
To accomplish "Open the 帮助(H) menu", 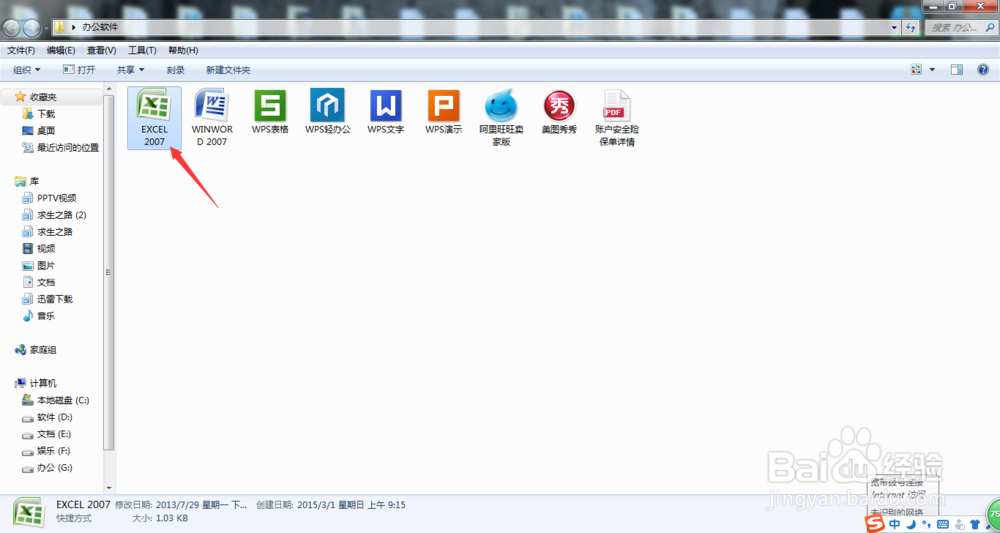I will click(x=183, y=50).
